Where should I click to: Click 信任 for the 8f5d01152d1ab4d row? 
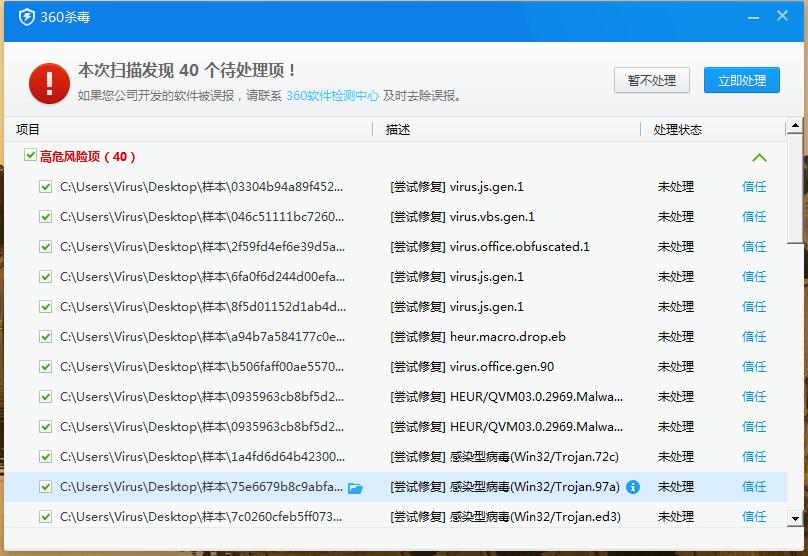click(754, 307)
